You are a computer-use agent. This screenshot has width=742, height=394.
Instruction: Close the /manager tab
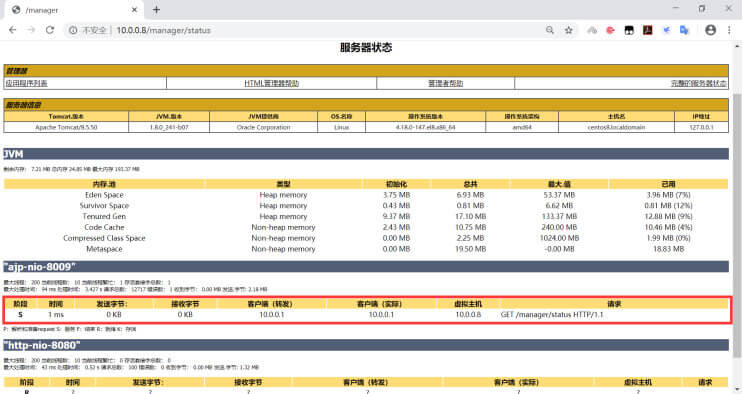coord(134,9)
